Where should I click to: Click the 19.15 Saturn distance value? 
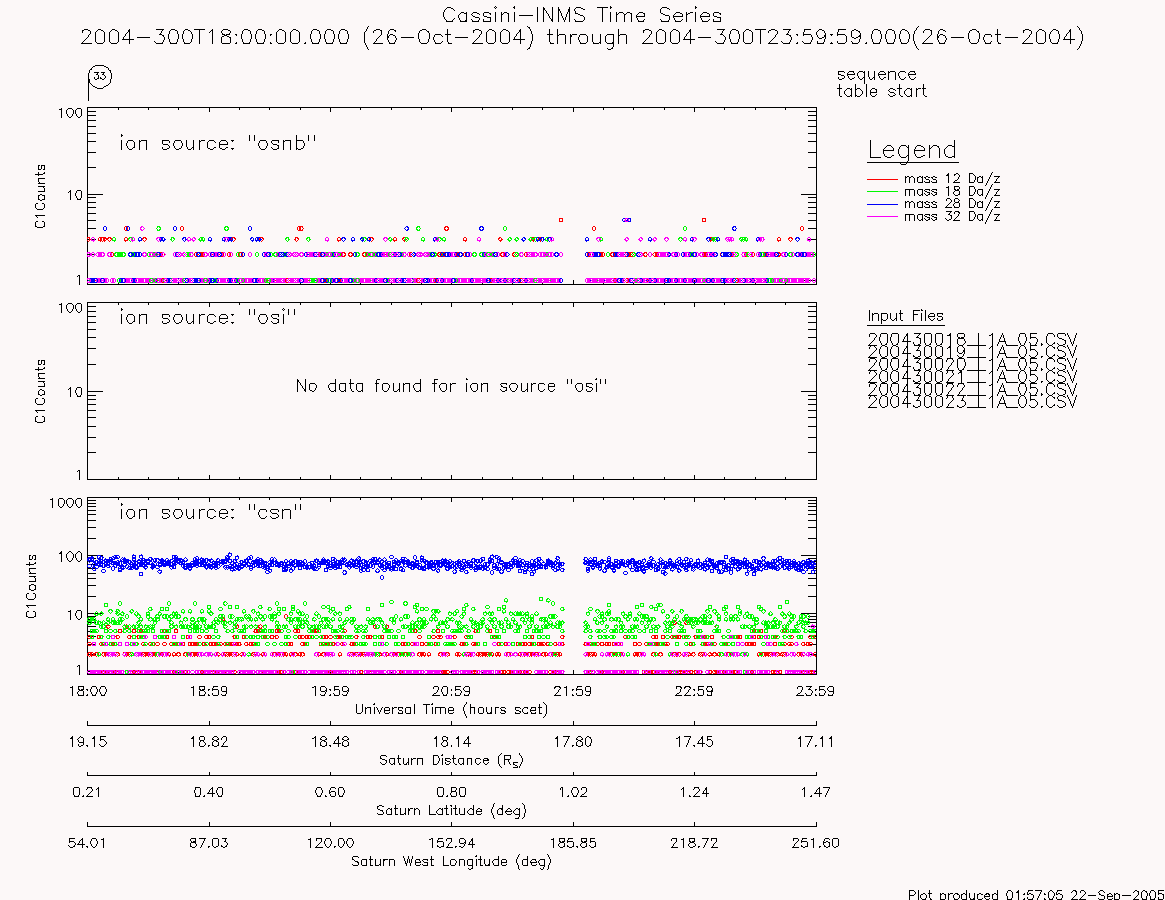coord(88,742)
